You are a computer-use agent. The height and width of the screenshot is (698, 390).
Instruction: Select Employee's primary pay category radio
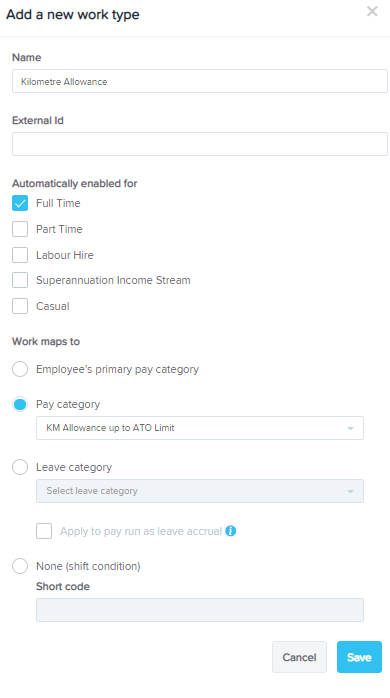(20, 369)
